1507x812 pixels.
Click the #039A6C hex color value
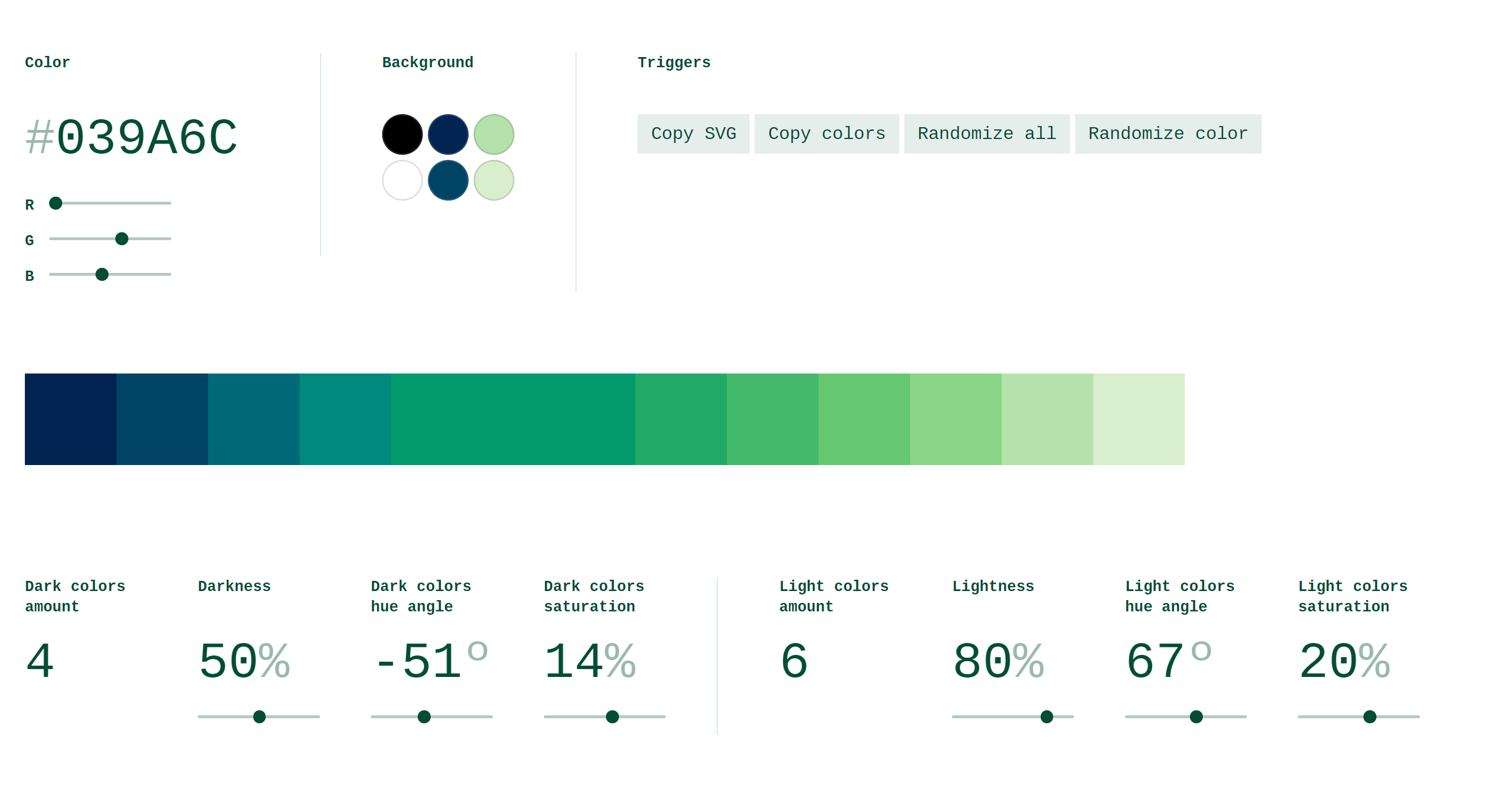point(132,138)
